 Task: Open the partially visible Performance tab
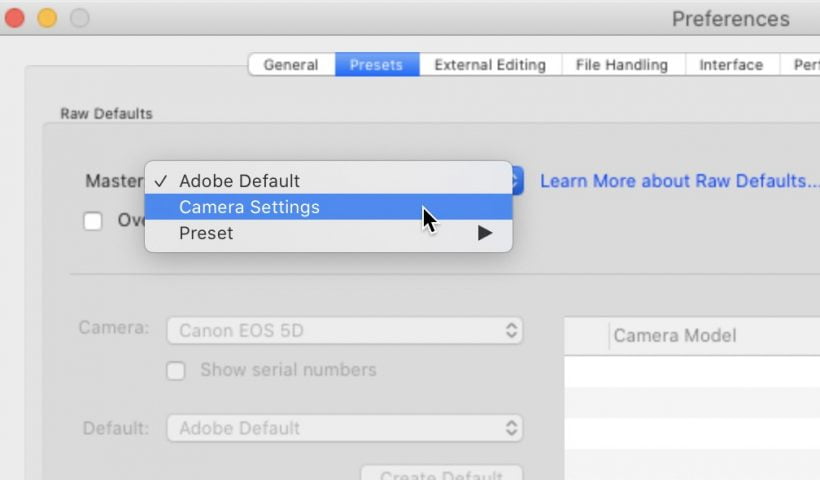click(804, 65)
